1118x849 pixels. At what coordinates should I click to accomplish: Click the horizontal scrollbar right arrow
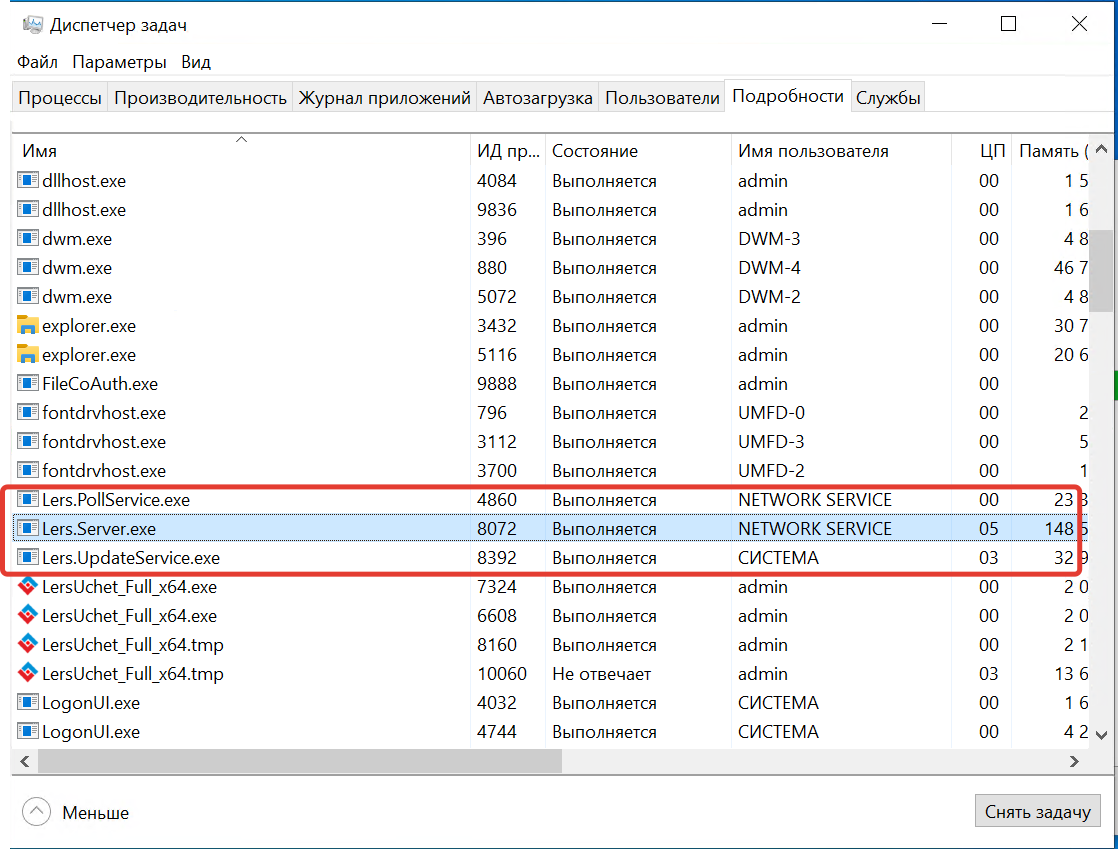tap(1075, 761)
